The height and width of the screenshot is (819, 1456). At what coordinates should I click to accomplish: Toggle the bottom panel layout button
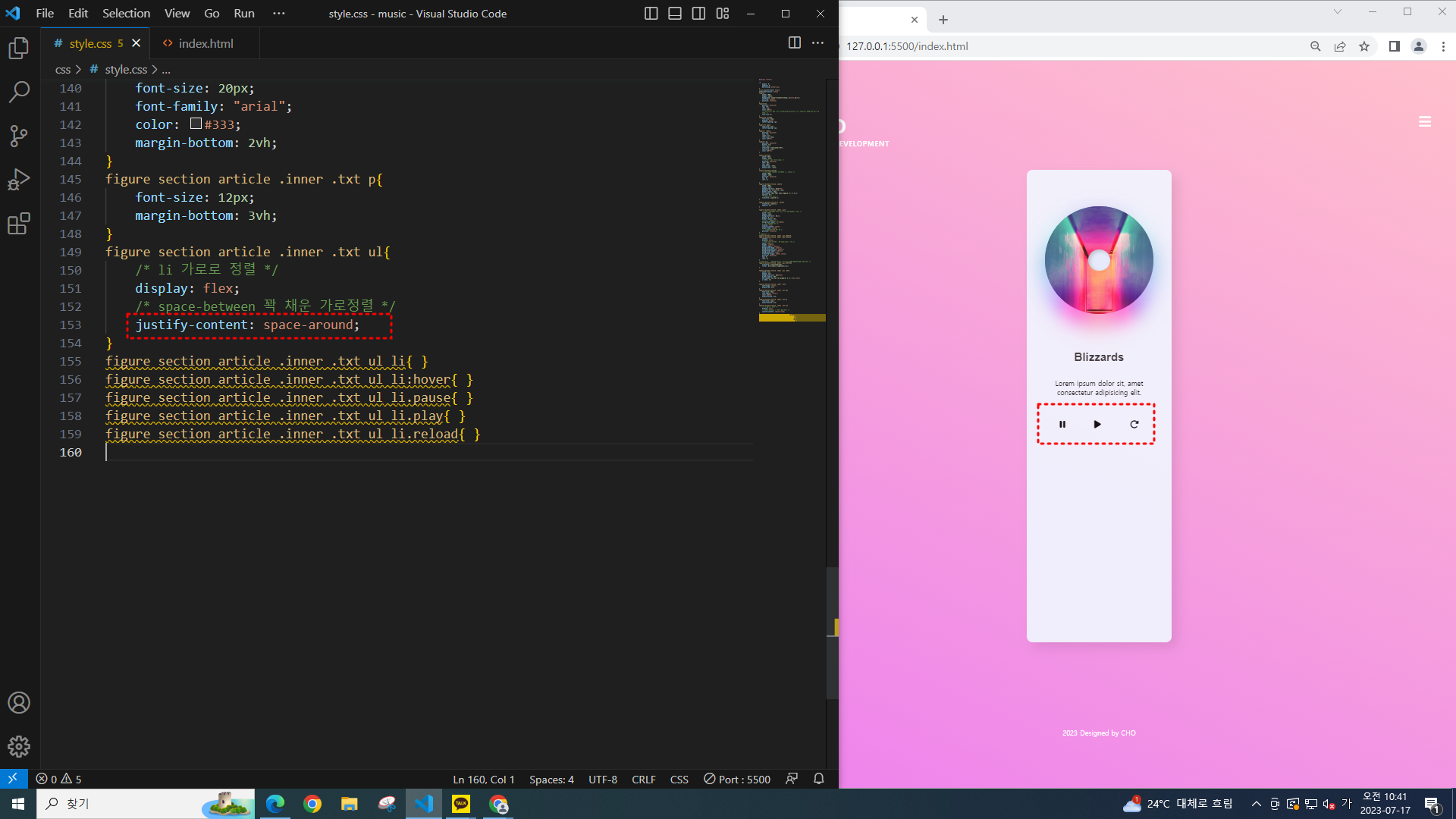coord(674,14)
